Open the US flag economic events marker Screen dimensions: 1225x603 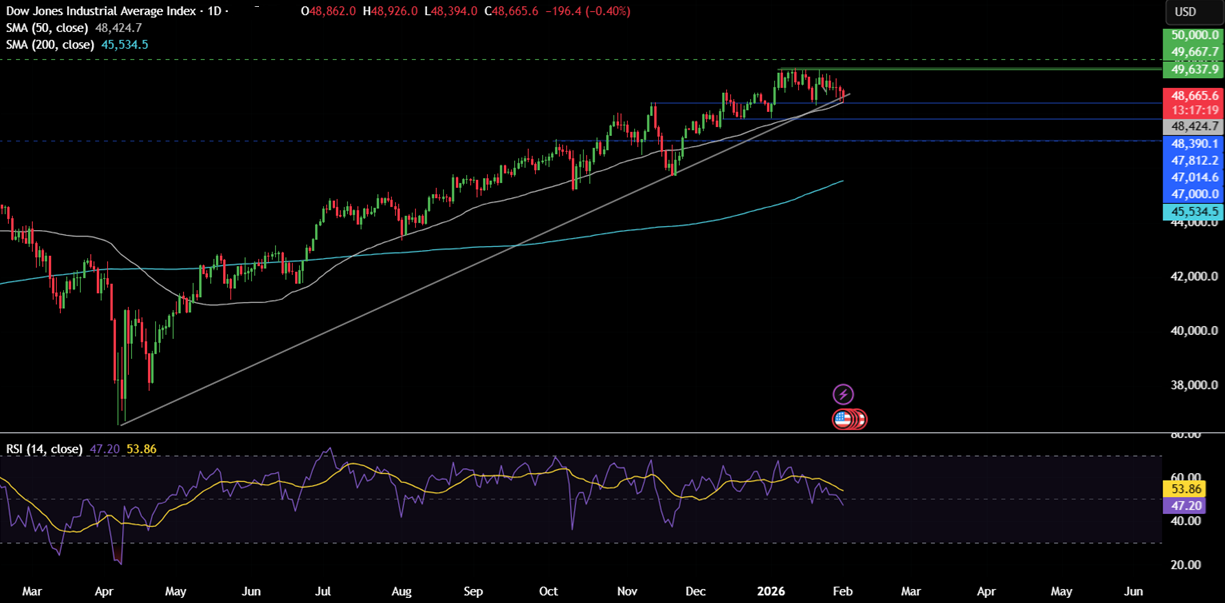[x=847, y=418]
